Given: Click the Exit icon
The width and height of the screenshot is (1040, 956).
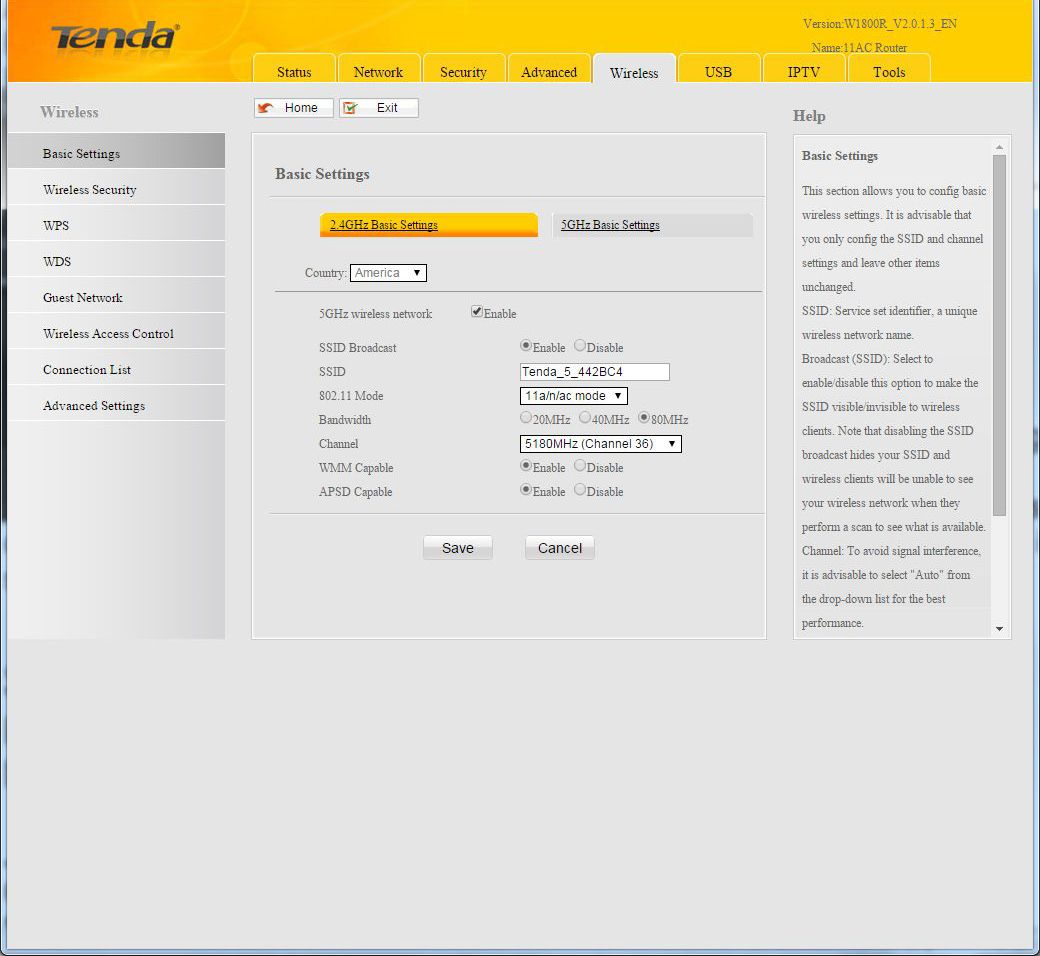Looking at the screenshot, I should (x=351, y=108).
